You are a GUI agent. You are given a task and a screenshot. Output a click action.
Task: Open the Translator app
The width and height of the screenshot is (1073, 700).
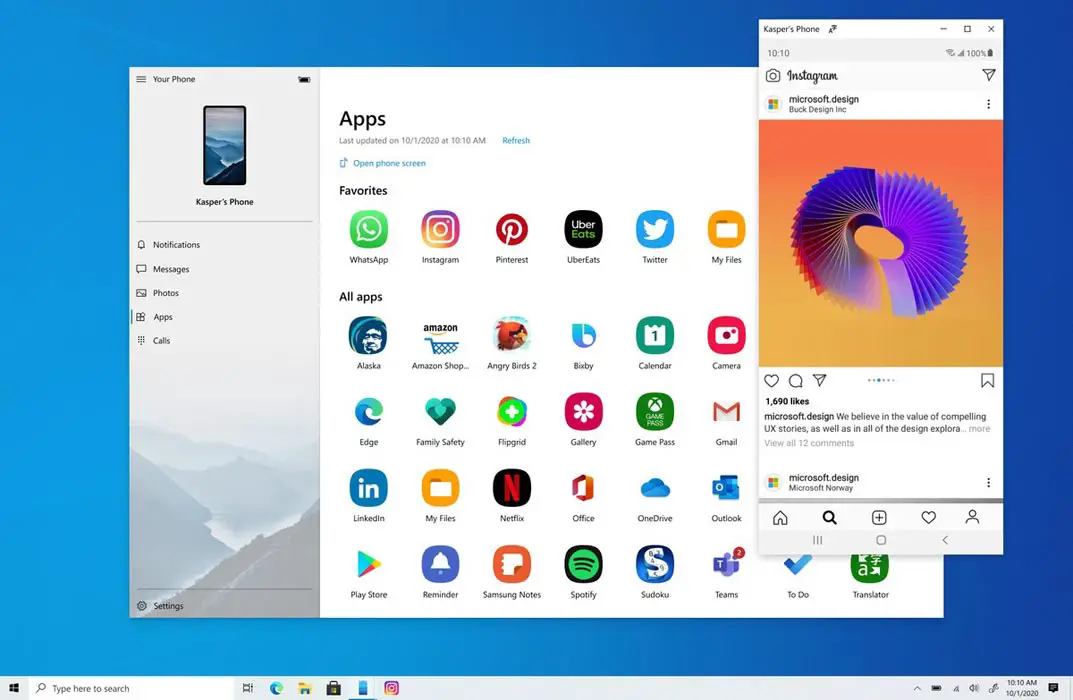coord(870,568)
